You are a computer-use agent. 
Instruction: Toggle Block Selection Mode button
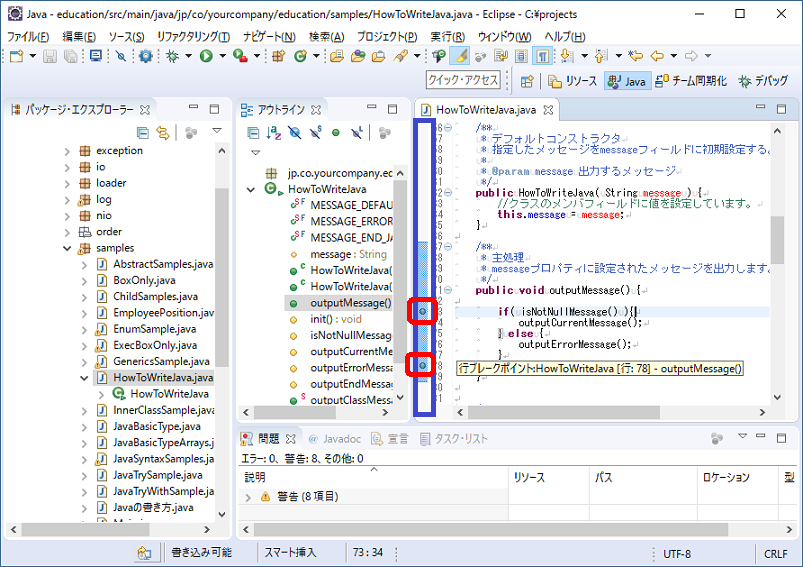521,56
